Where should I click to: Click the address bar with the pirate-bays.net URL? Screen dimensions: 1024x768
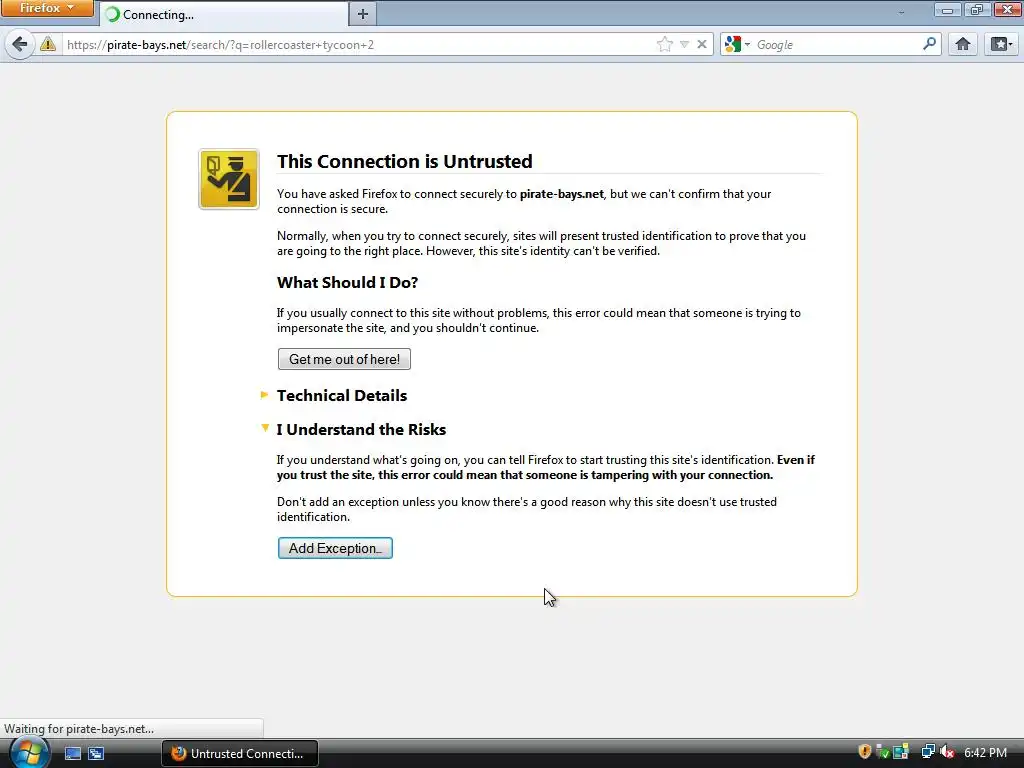[359, 44]
